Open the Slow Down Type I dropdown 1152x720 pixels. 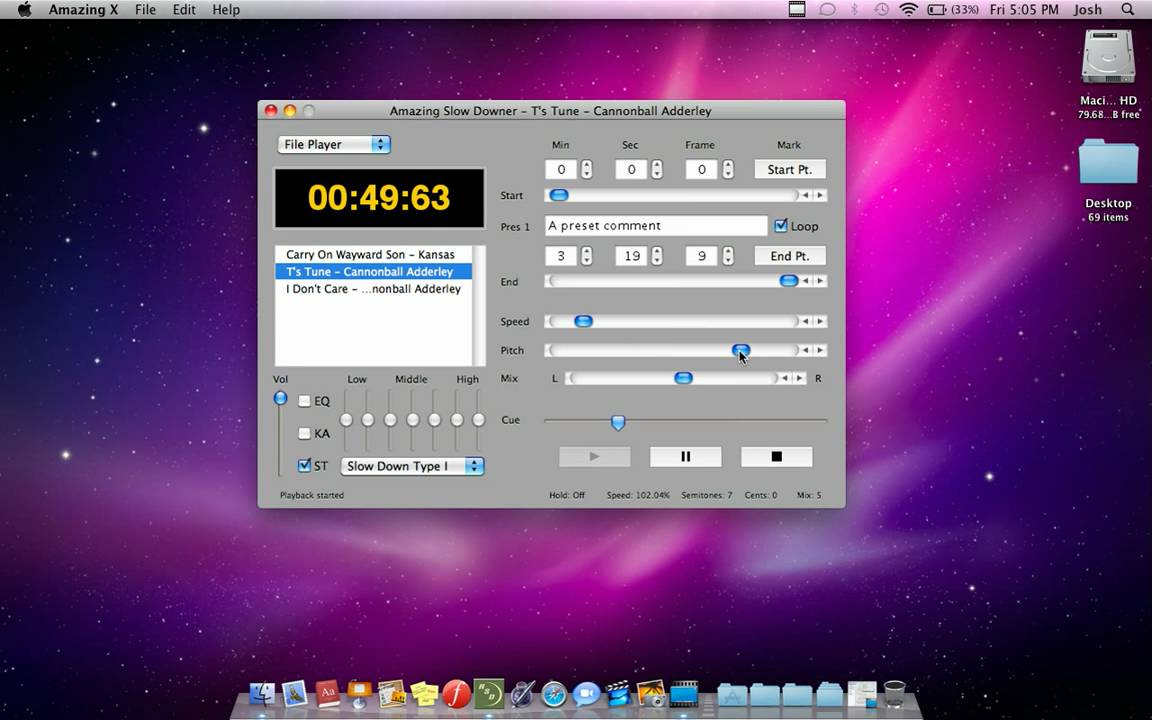tap(412, 466)
